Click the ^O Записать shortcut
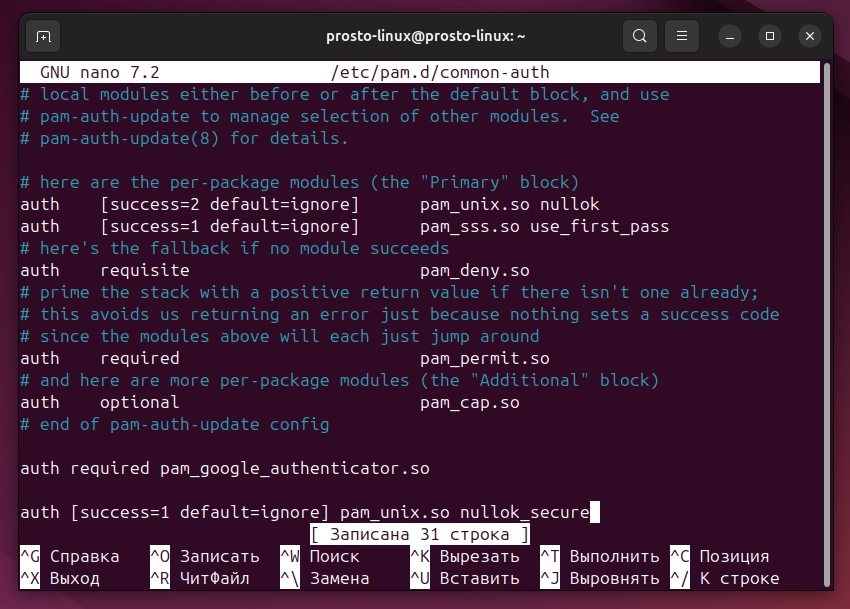 click(205, 556)
